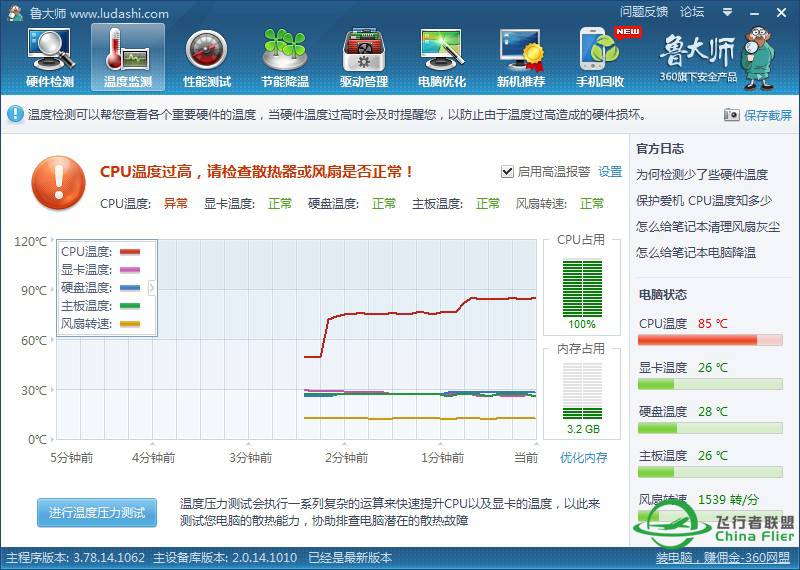
Task: Minimize the Ludashi window
Action: 755,13
